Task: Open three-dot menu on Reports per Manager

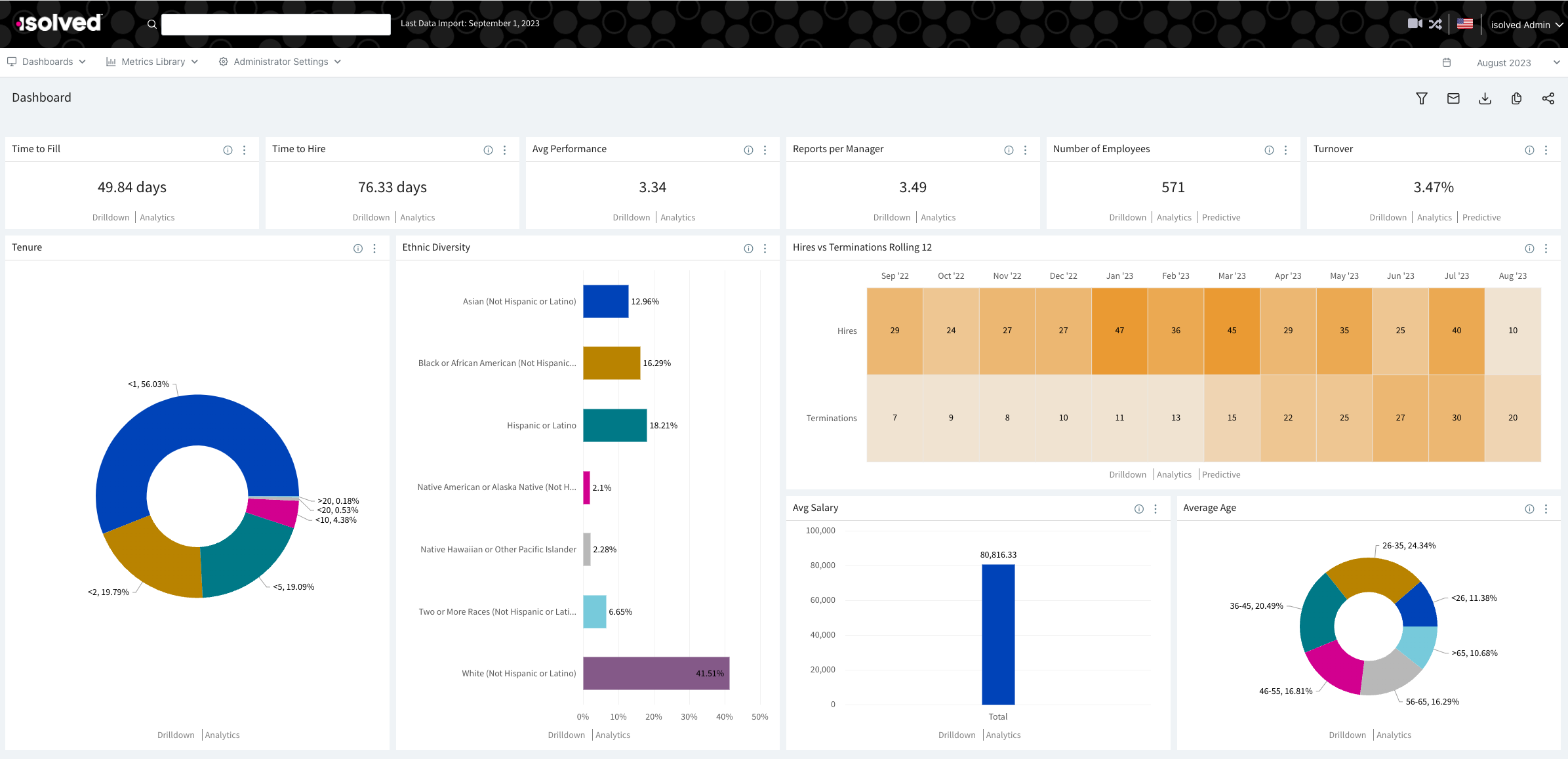Action: click(1025, 150)
